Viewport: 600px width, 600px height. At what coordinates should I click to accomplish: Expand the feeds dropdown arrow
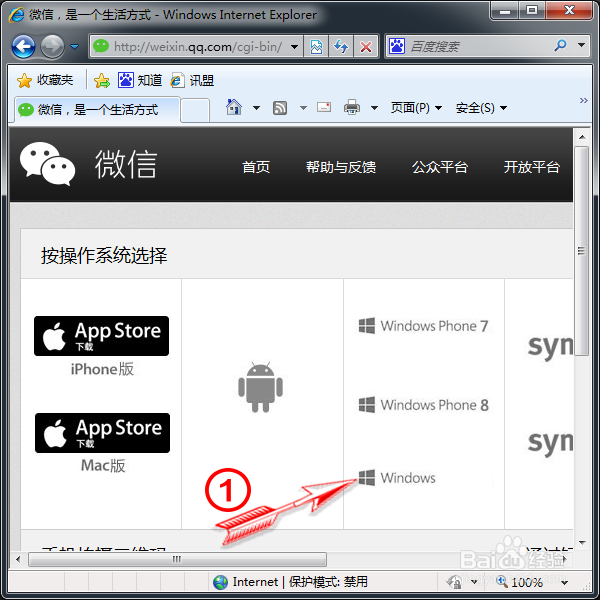coord(303,108)
